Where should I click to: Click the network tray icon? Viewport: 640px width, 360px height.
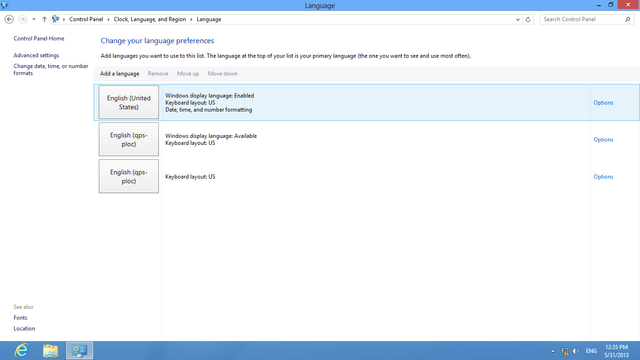564,351
